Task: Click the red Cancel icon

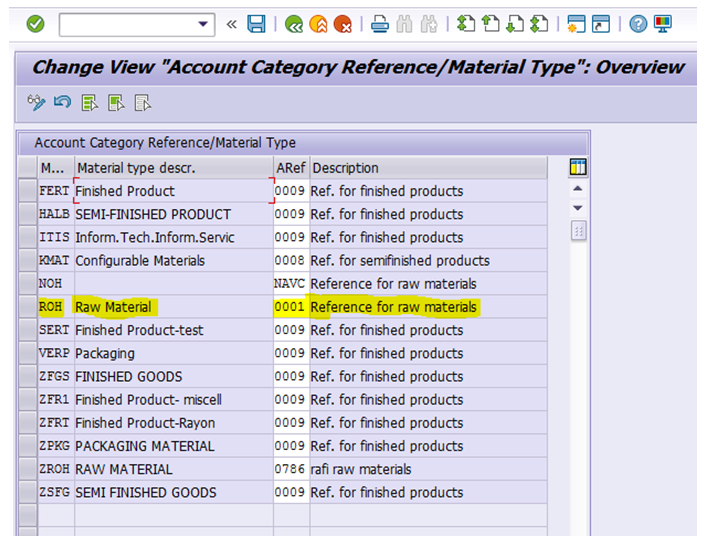Action: click(x=343, y=24)
